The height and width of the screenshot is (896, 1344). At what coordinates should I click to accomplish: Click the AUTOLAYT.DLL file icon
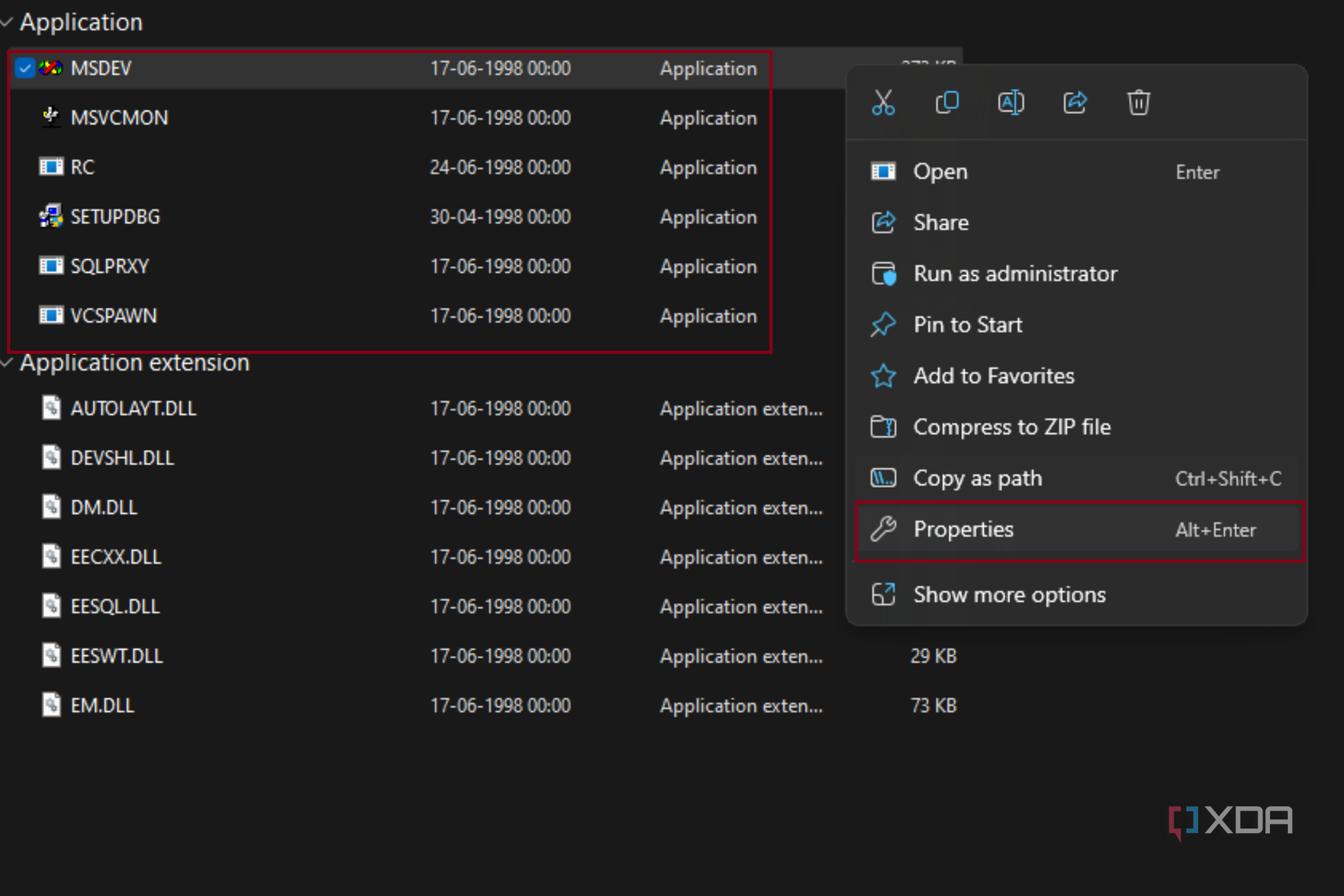pos(51,407)
